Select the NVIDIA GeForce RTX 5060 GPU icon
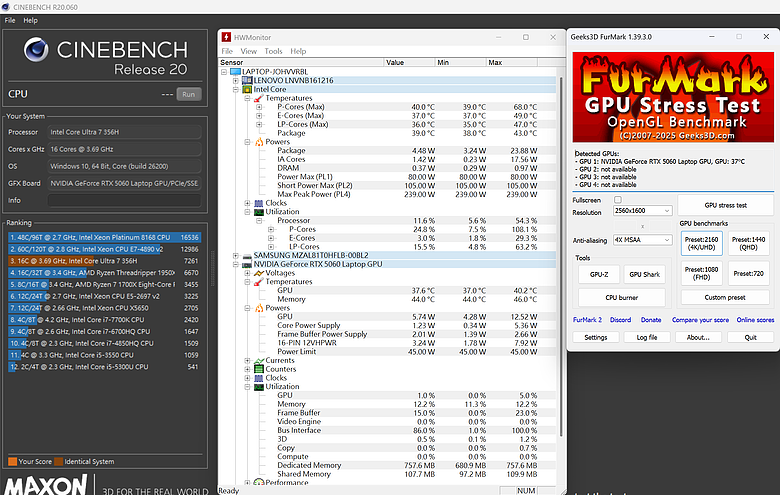780x495 pixels. (x=247, y=265)
